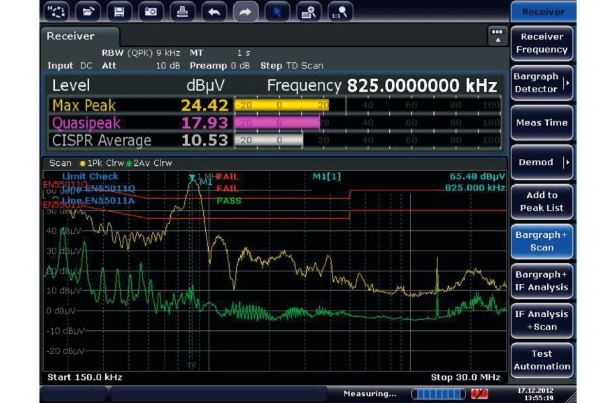
Task: Click the 1Pk Clrw trace label
Action: 102,163
